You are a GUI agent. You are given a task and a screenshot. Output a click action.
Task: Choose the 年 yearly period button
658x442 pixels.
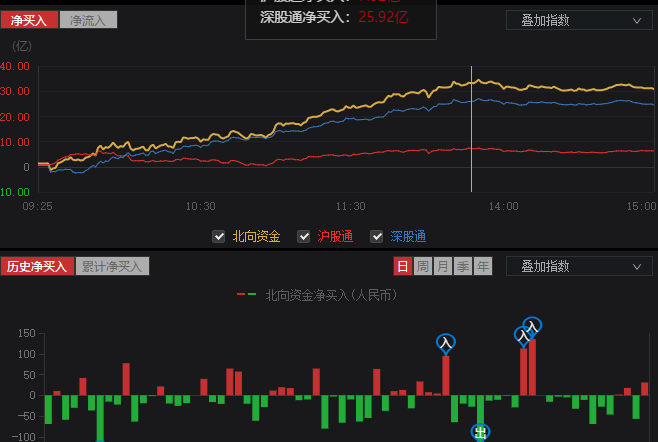tap(483, 266)
